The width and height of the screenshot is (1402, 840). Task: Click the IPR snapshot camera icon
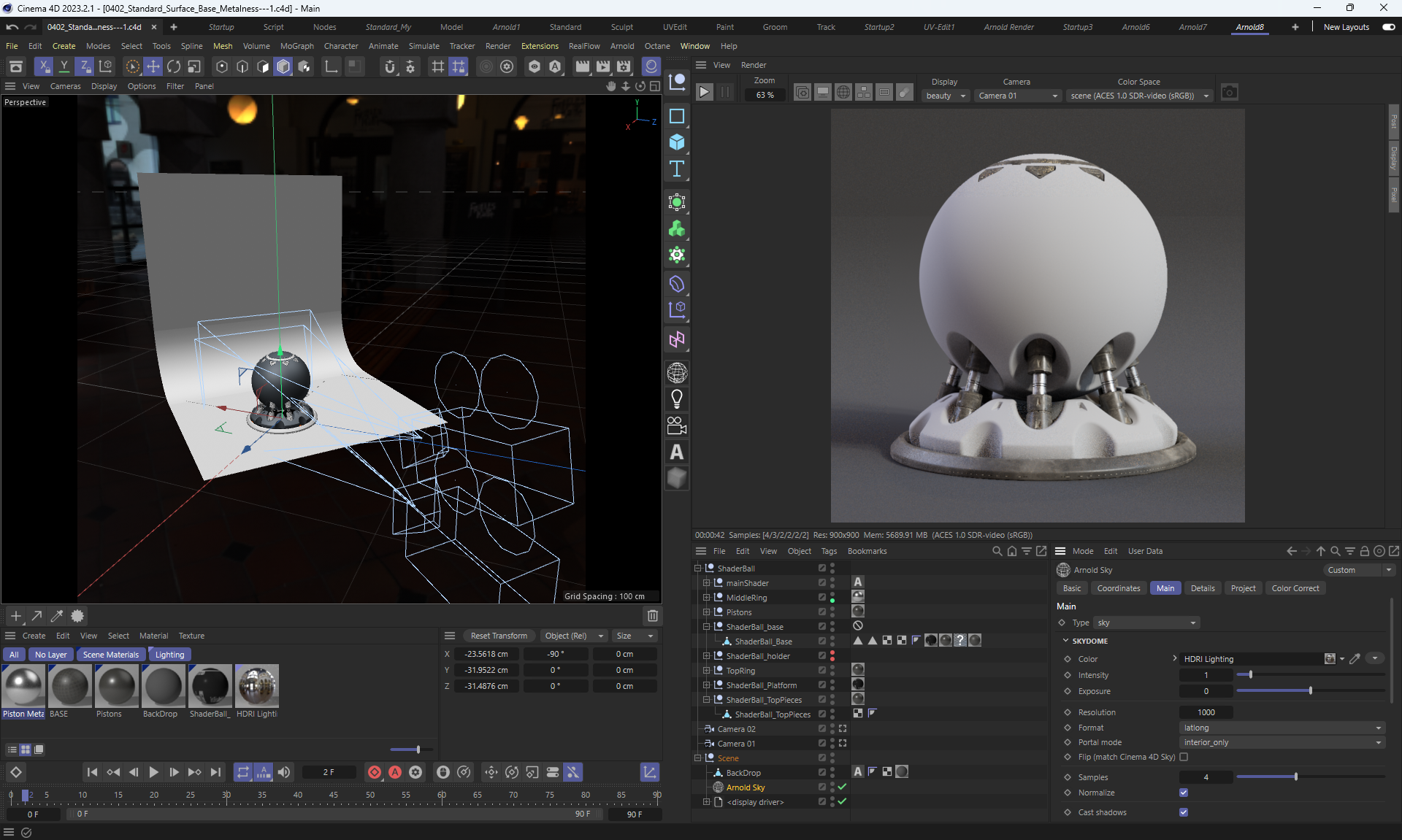(1230, 92)
